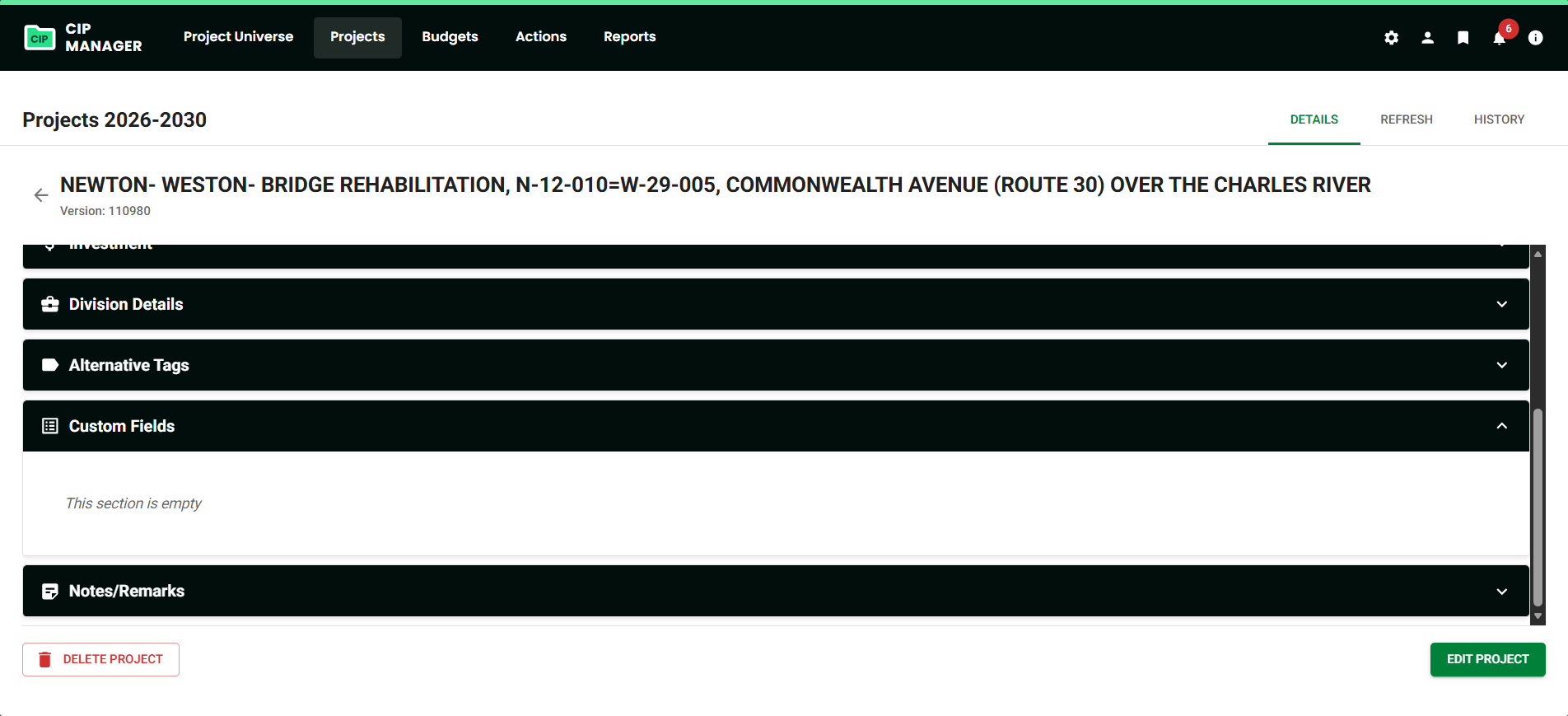Click the vertical scrollbar thumb

pos(1537,507)
